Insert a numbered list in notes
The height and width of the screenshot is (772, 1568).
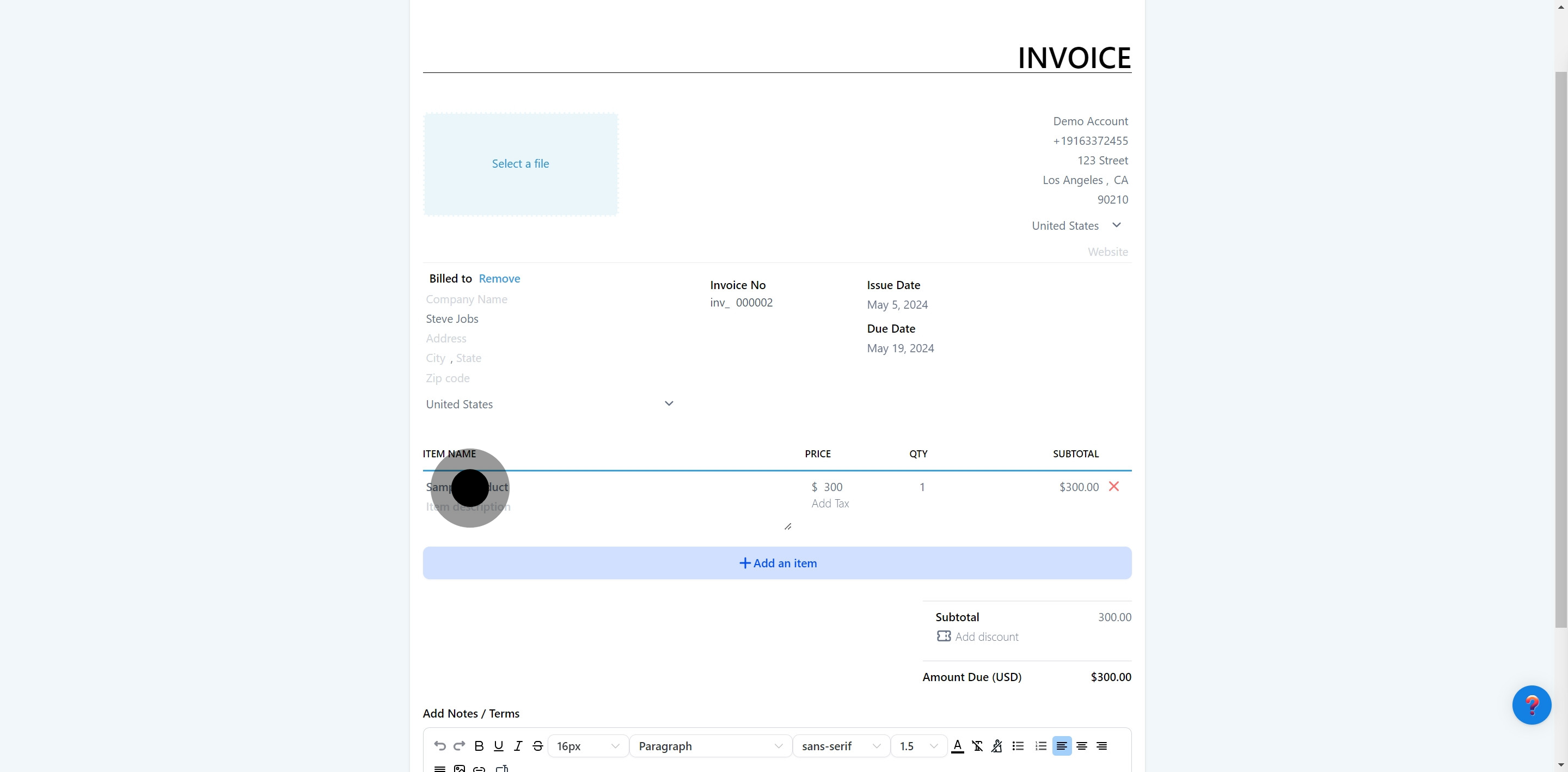click(1041, 746)
